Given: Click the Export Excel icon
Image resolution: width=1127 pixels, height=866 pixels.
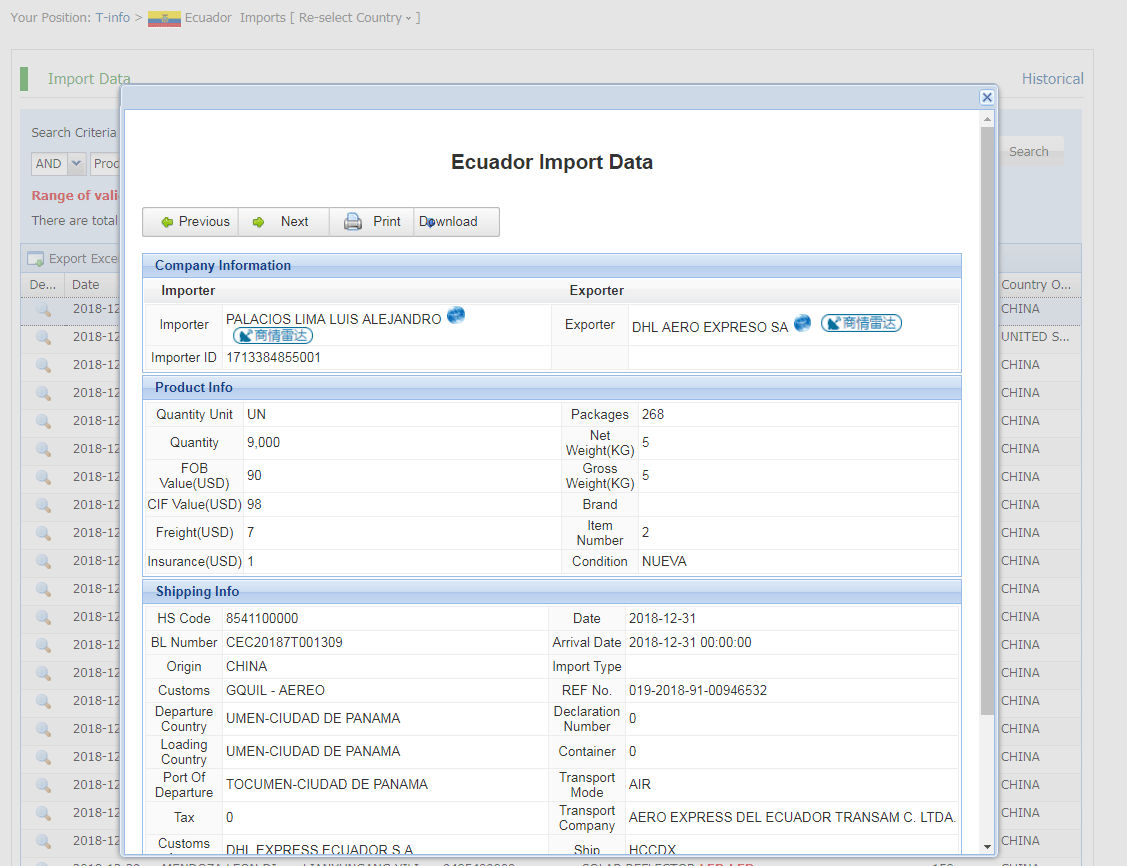Looking at the screenshot, I should click(x=35, y=259).
